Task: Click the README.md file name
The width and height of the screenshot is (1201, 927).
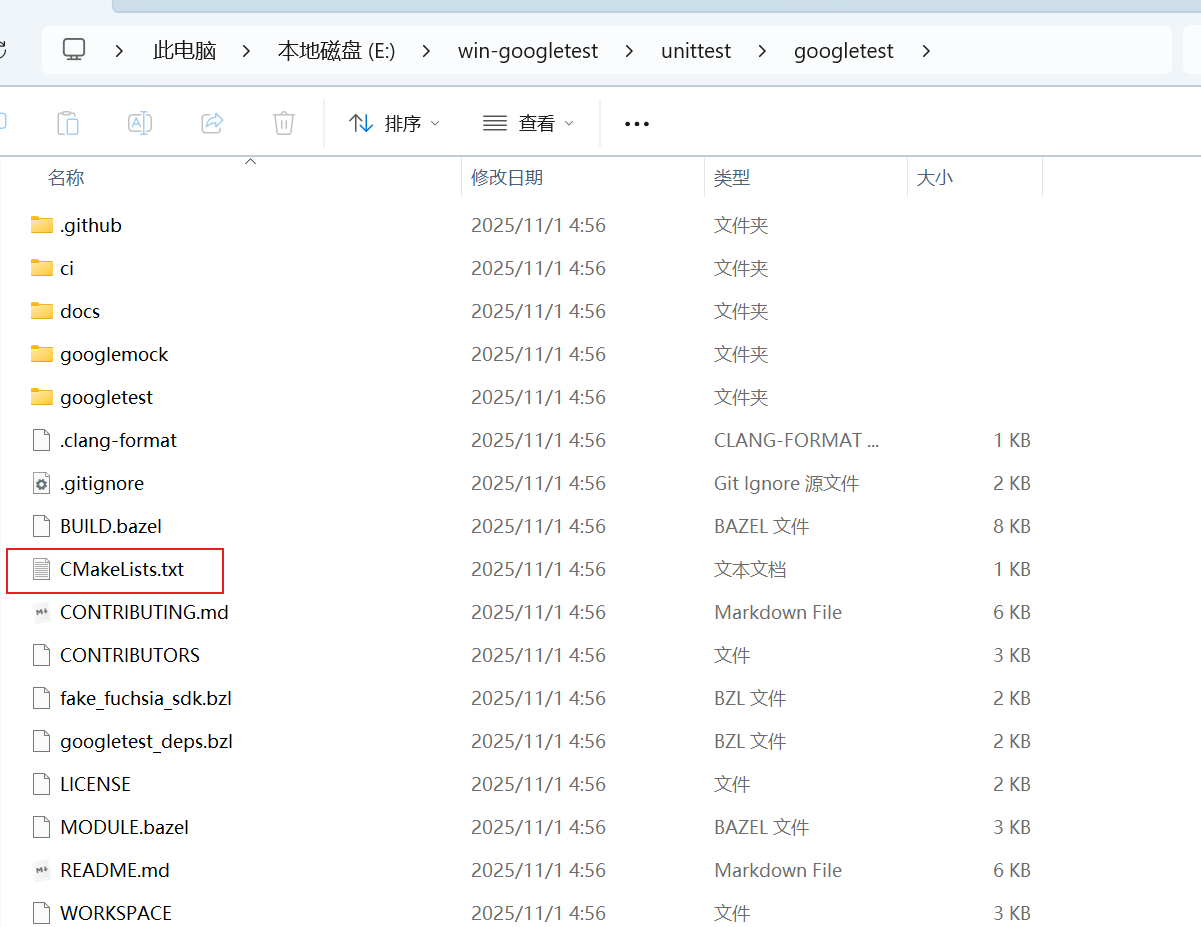Action: click(x=115, y=870)
